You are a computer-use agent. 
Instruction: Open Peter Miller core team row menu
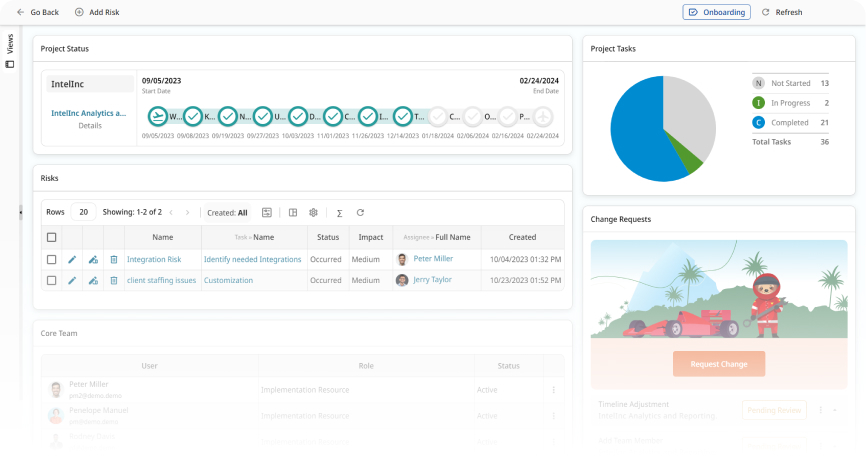coord(553,390)
